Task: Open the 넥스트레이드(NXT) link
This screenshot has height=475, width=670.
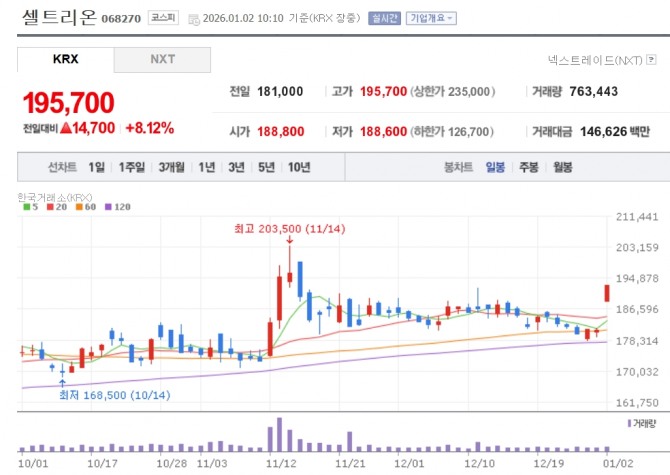Action: coord(595,60)
